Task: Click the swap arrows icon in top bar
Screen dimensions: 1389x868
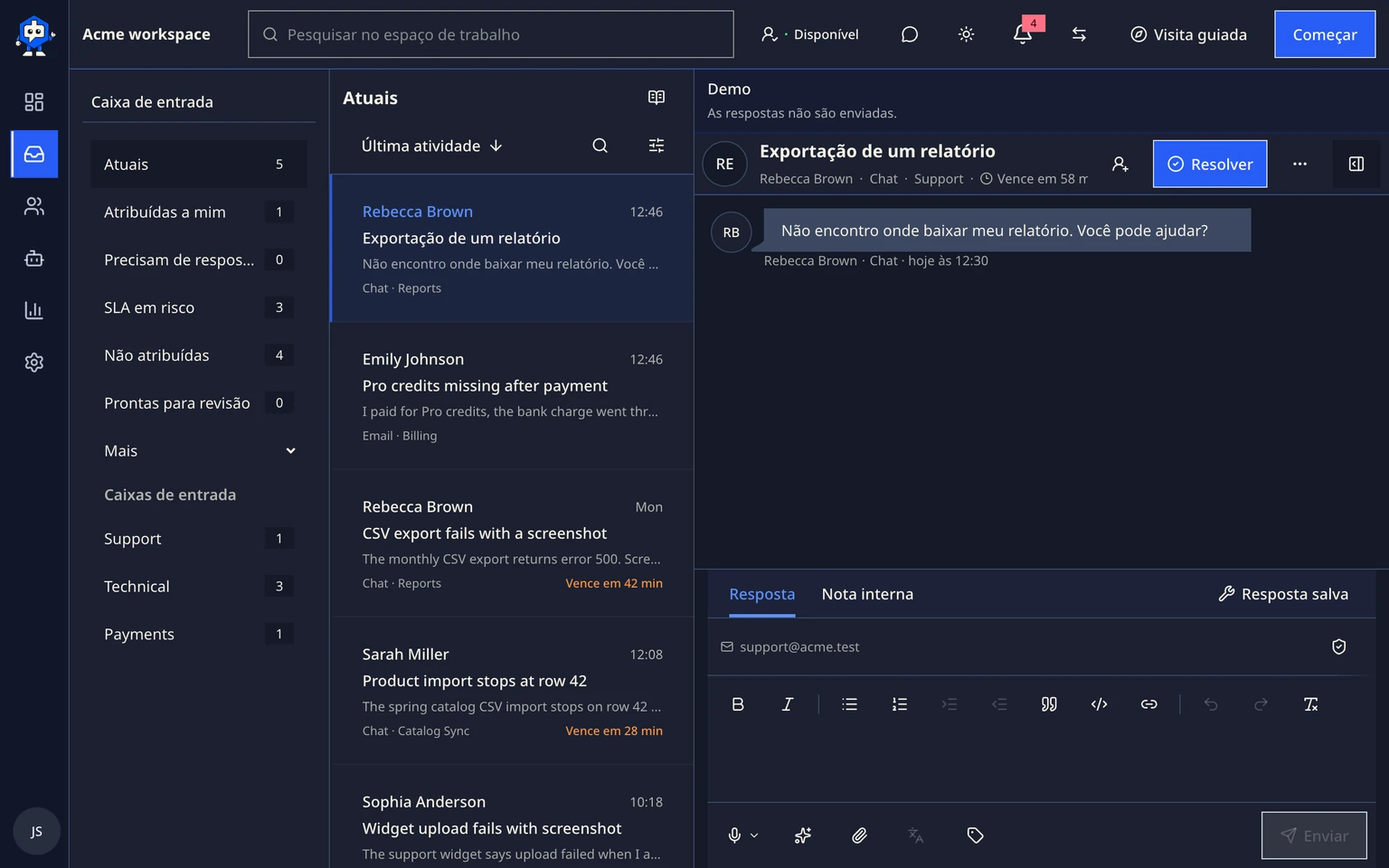Action: [x=1079, y=34]
